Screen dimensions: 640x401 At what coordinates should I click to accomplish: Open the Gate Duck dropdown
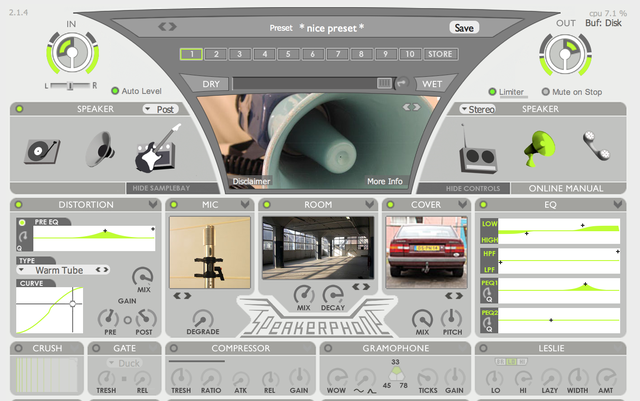pyautogui.click(x=124, y=363)
